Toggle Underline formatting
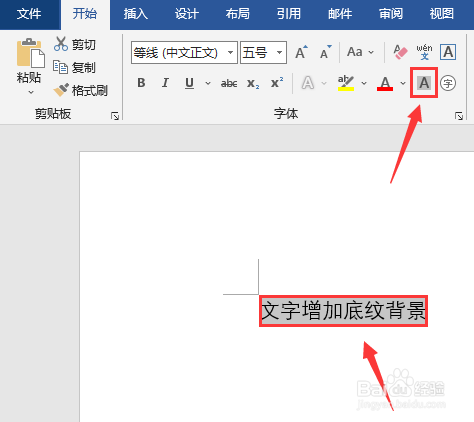This screenshot has height=422, width=474. pyautogui.click(x=189, y=83)
